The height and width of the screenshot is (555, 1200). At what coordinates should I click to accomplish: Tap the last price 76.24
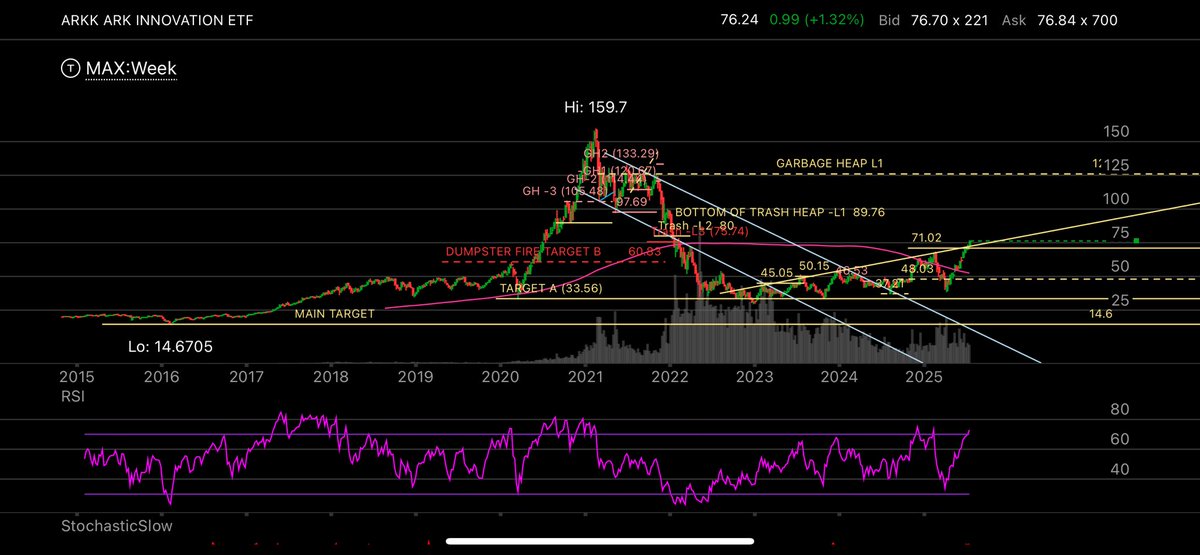(x=740, y=20)
